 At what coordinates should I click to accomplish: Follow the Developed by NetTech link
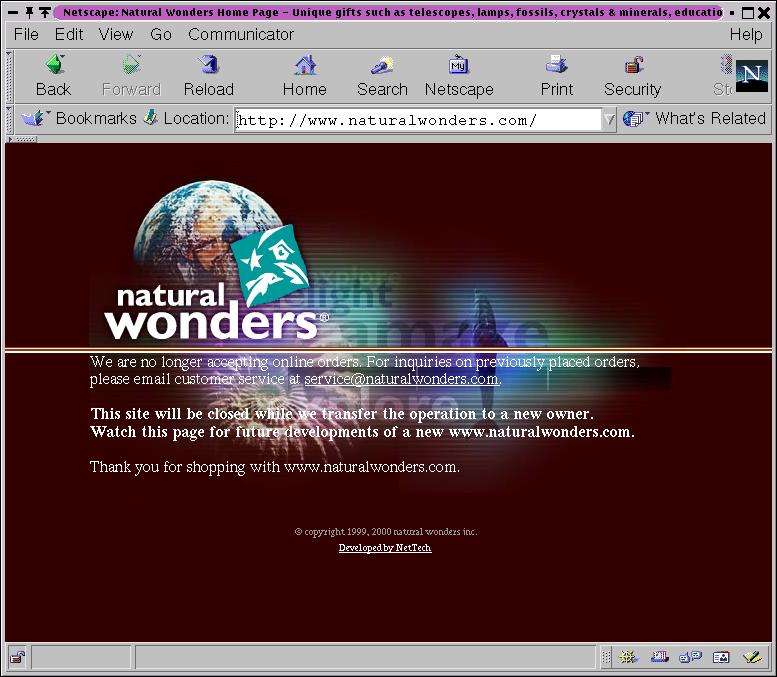(x=385, y=548)
